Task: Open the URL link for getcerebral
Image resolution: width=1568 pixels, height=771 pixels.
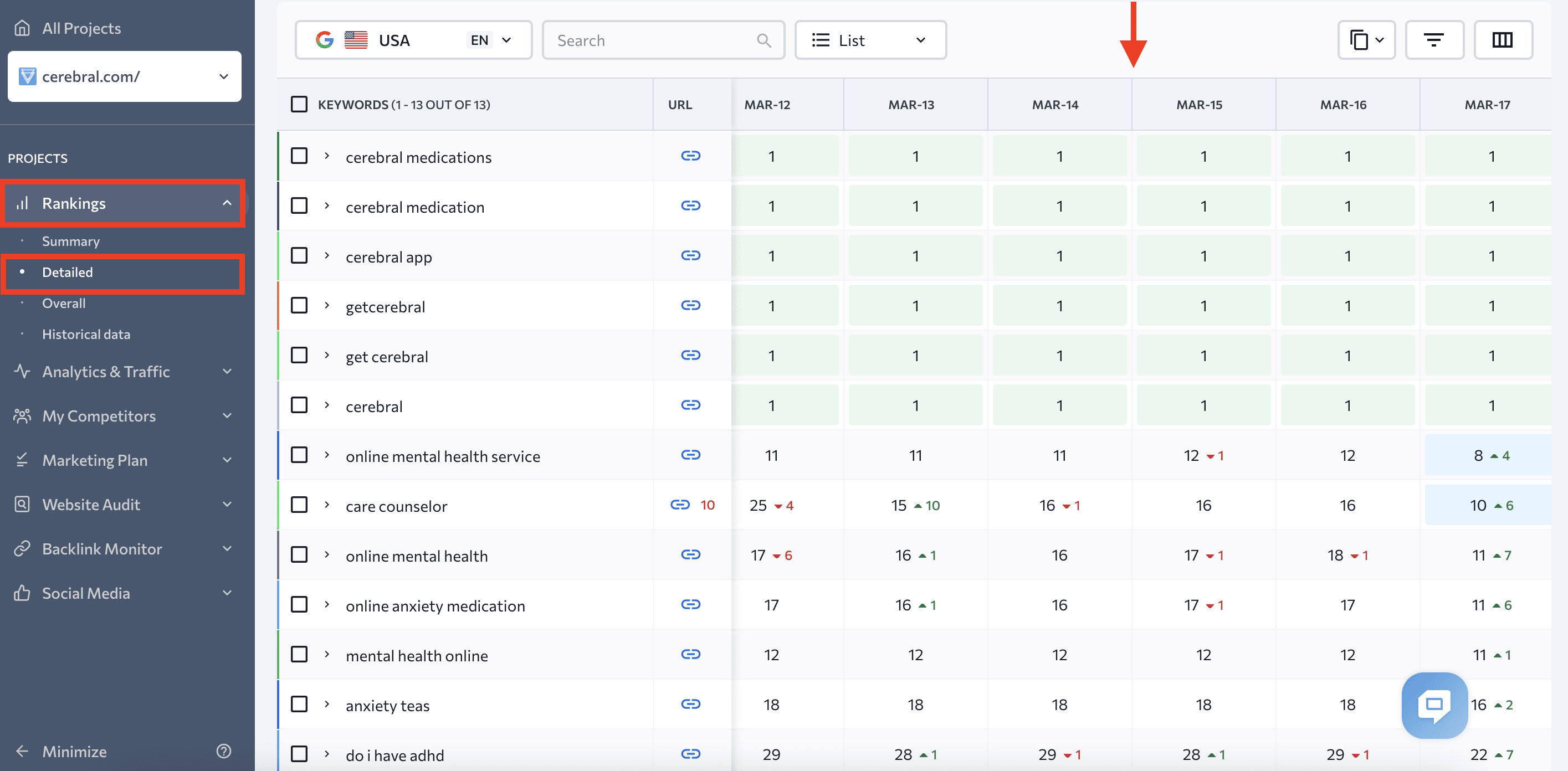Action: click(690, 306)
